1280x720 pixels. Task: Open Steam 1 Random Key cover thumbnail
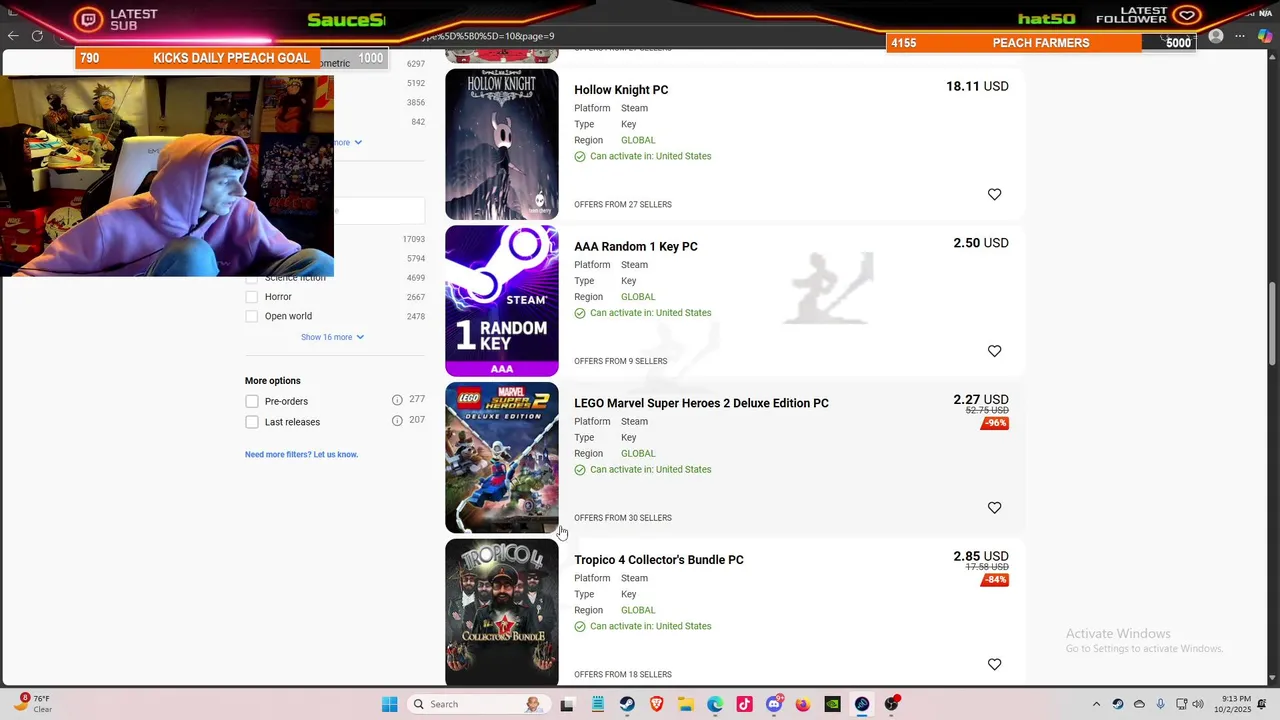pos(502,301)
